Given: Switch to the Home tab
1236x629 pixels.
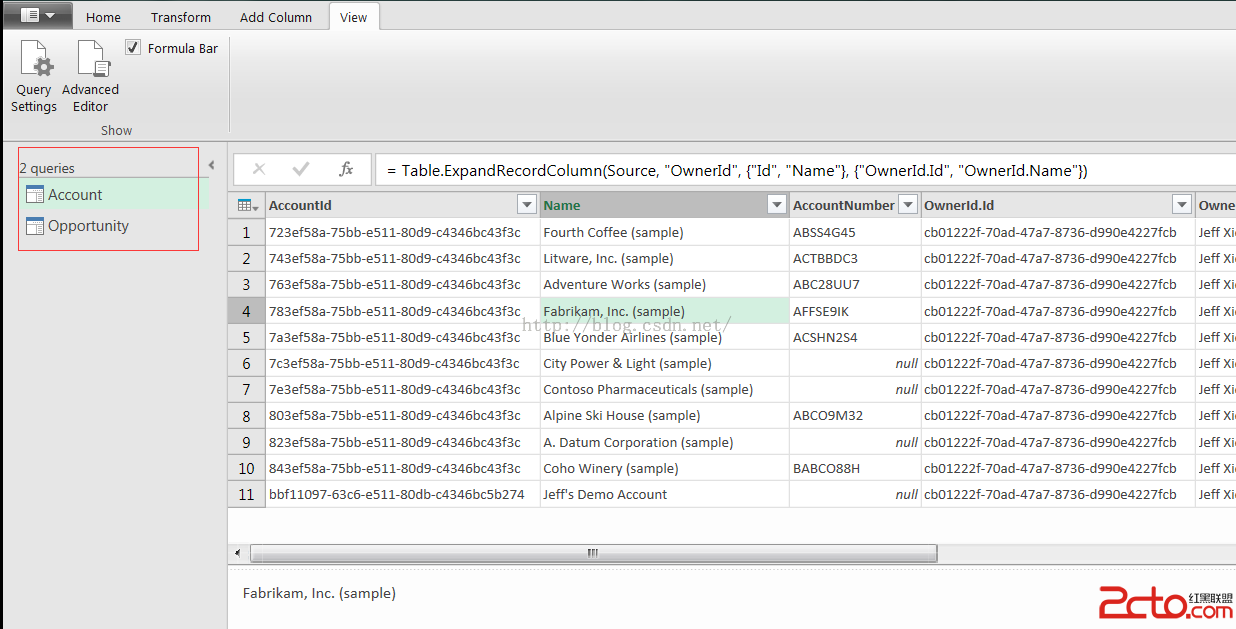Looking at the screenshot, I should 103,17.
